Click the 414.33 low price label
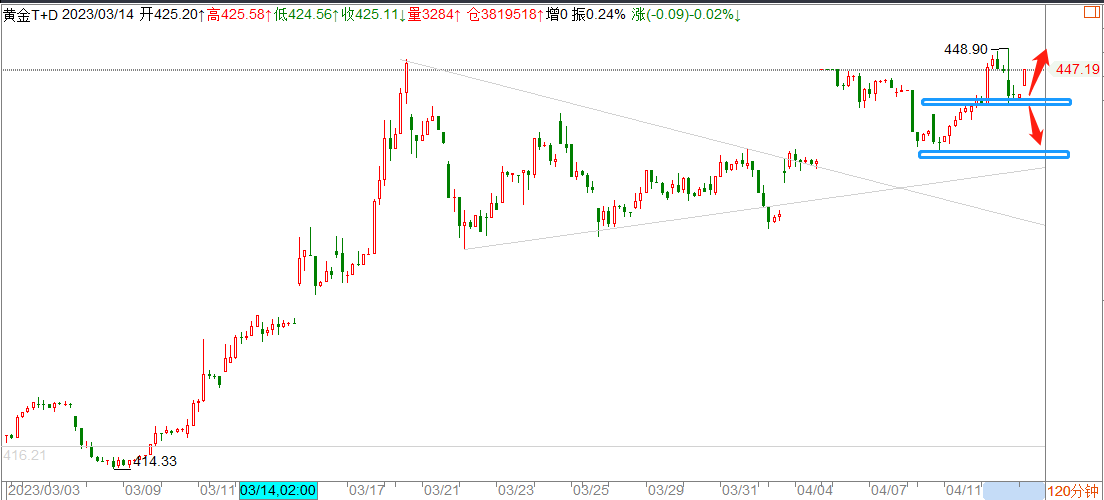Screen dimensions: 1104x500 click(155, 462)
